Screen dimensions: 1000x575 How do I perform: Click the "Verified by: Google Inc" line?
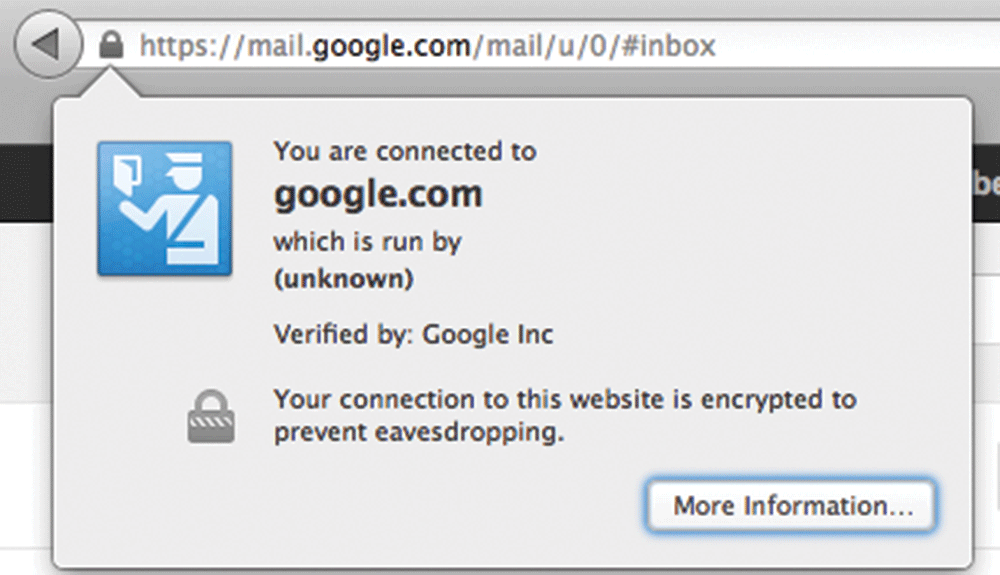click(x=413, y=335)
